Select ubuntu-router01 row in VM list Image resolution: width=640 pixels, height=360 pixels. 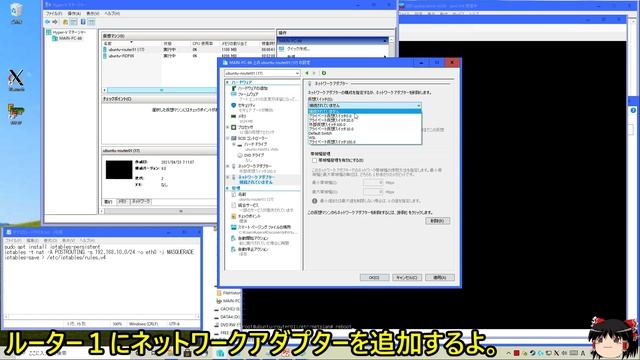pos(189,49)
